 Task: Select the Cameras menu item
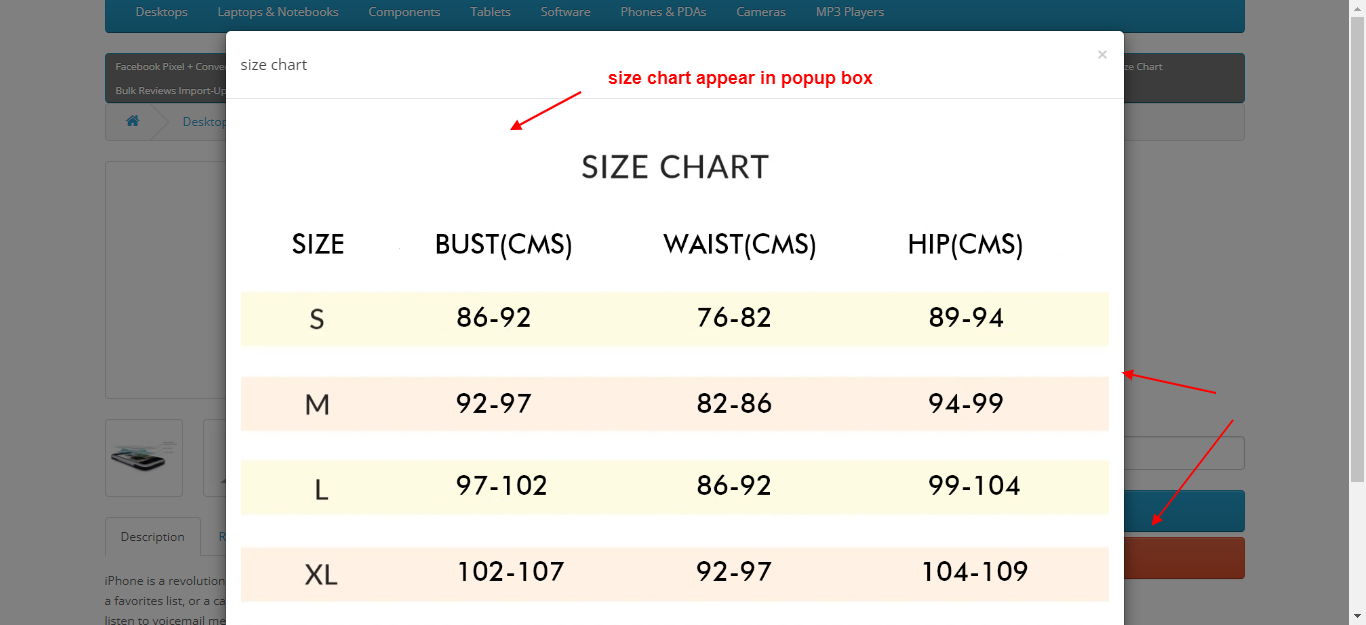[x=761, y=12]
